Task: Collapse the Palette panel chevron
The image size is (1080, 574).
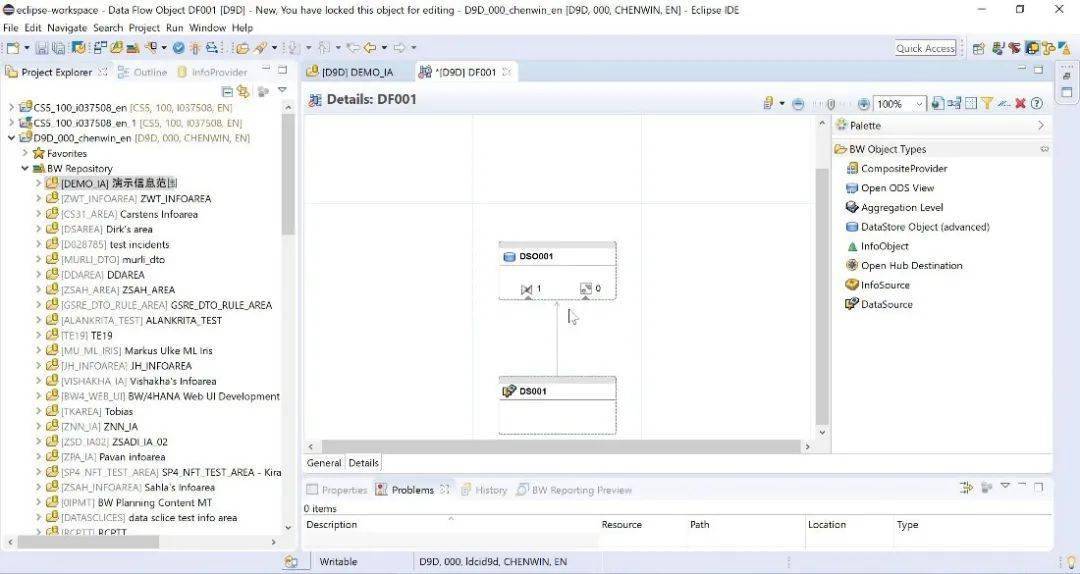Action: click(1041, 125)
